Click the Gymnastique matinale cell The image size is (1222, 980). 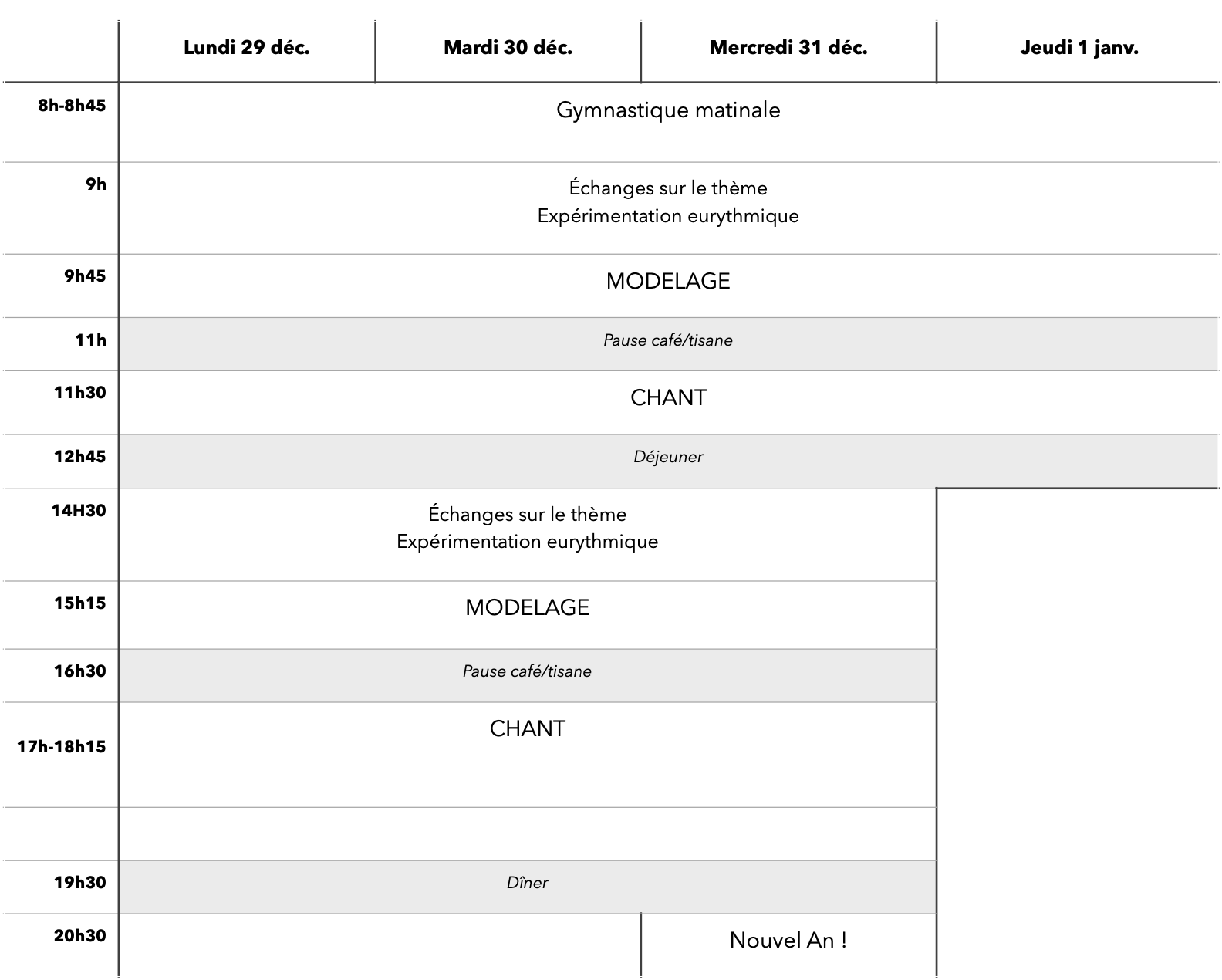[x=668, y=110]
